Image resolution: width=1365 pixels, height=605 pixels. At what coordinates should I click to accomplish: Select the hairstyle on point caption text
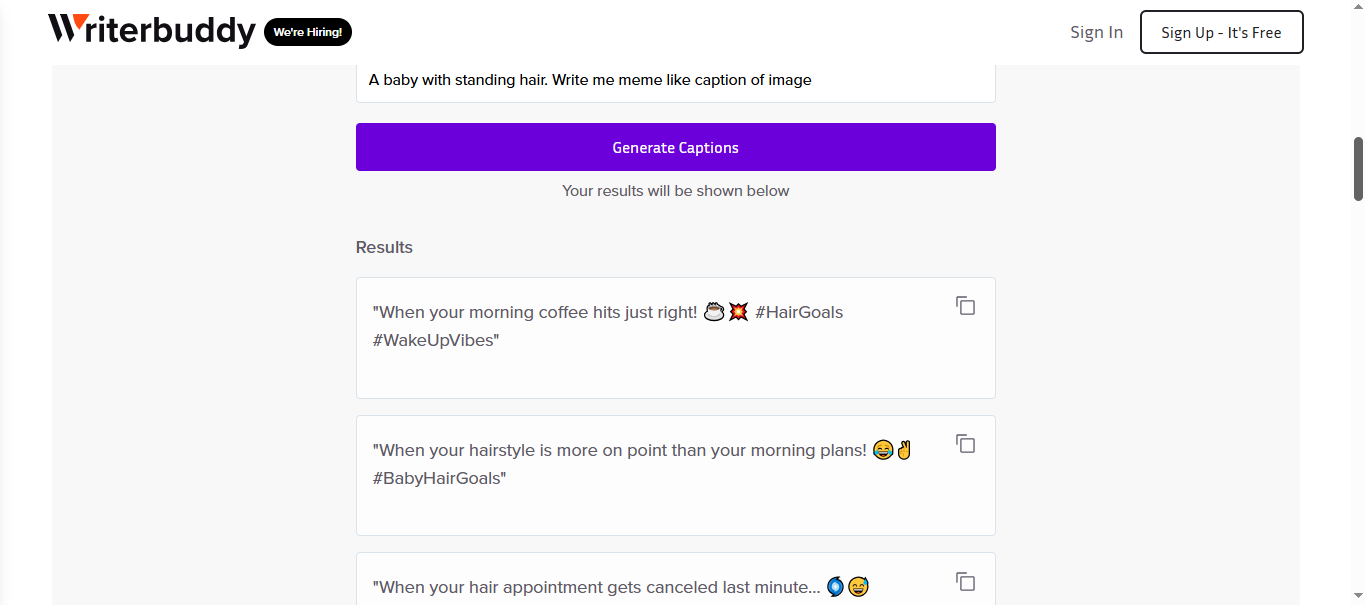pos(619,451)
